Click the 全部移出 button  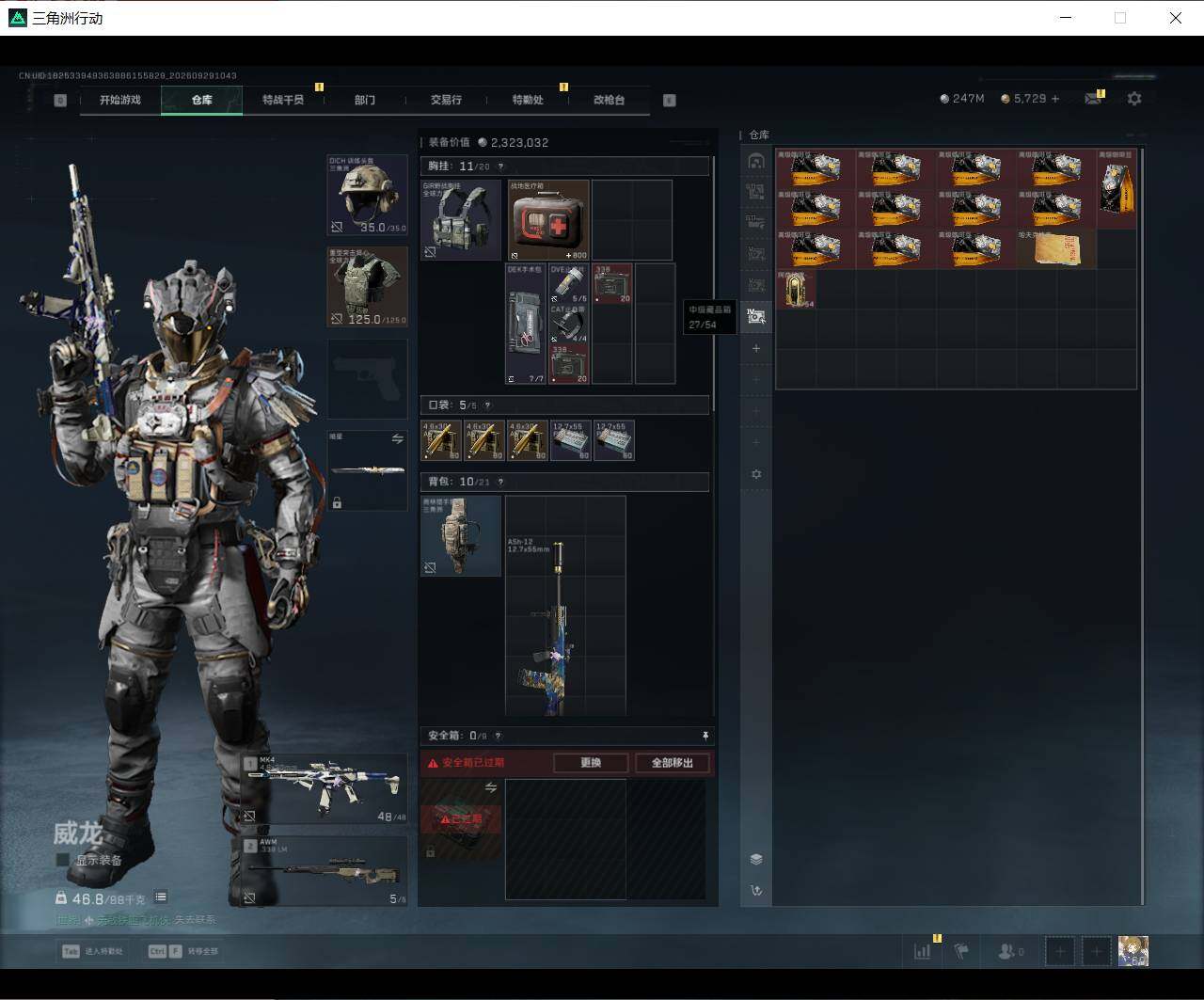(672, 763)
